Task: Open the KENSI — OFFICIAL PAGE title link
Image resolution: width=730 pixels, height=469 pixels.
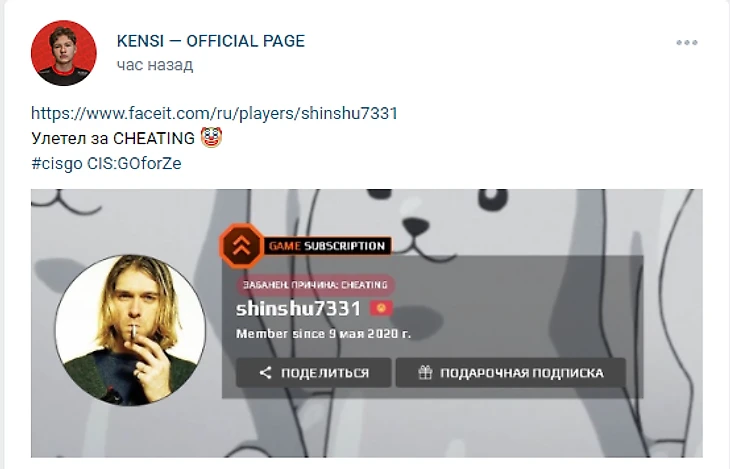Action: (x=210, y=41)
